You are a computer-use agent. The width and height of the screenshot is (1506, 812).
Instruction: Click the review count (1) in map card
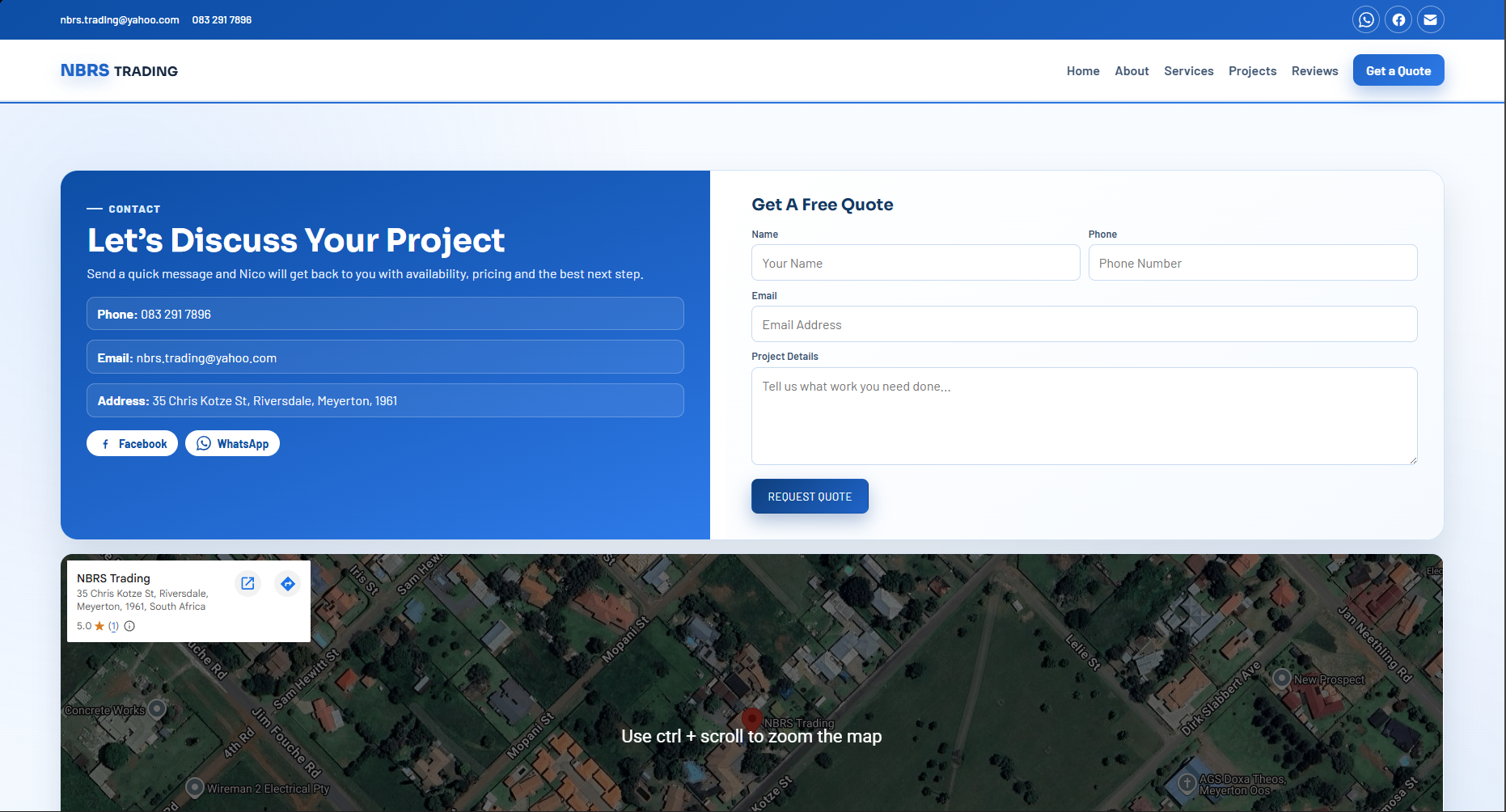(113, 626)
